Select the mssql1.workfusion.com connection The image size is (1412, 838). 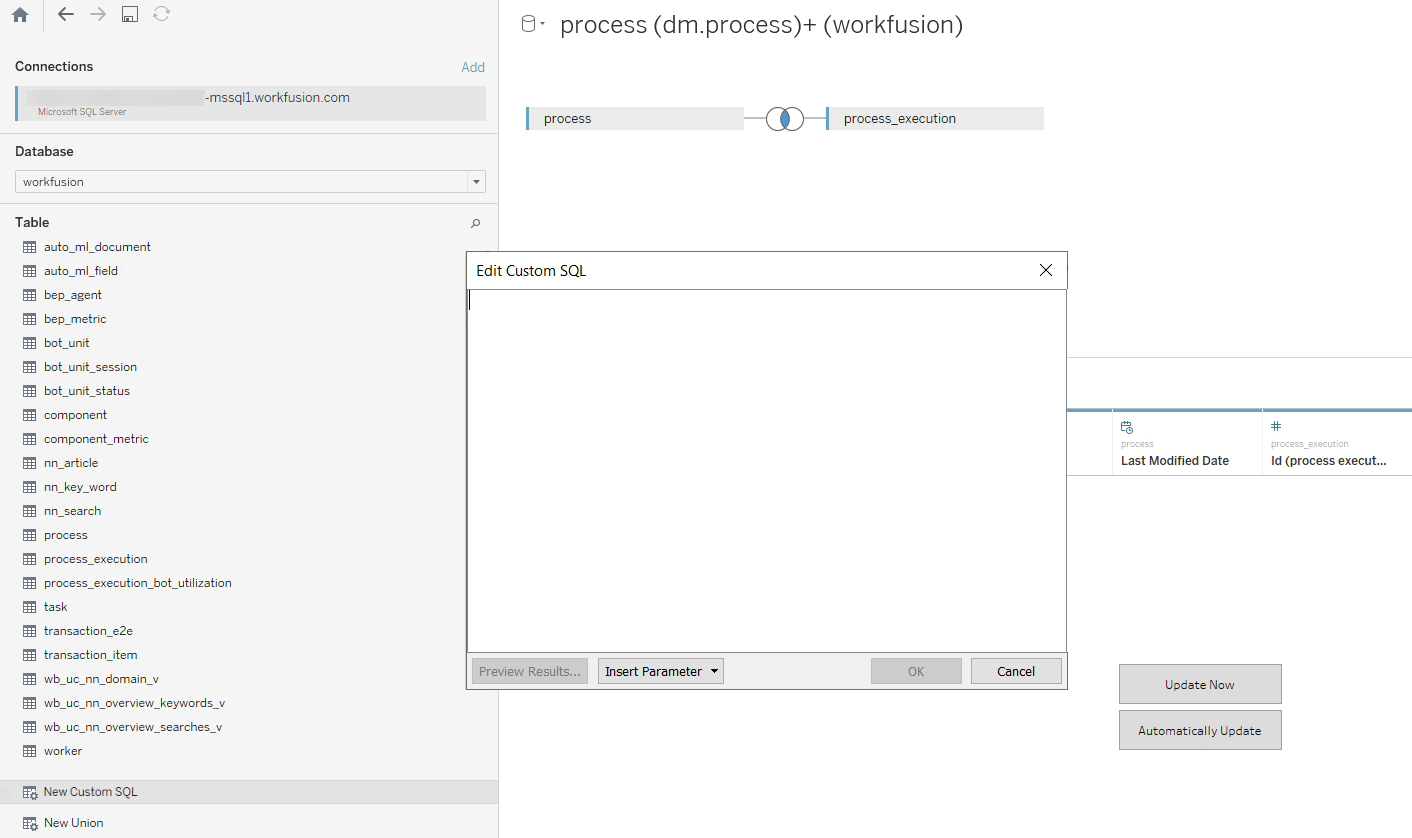click(250, 104)
